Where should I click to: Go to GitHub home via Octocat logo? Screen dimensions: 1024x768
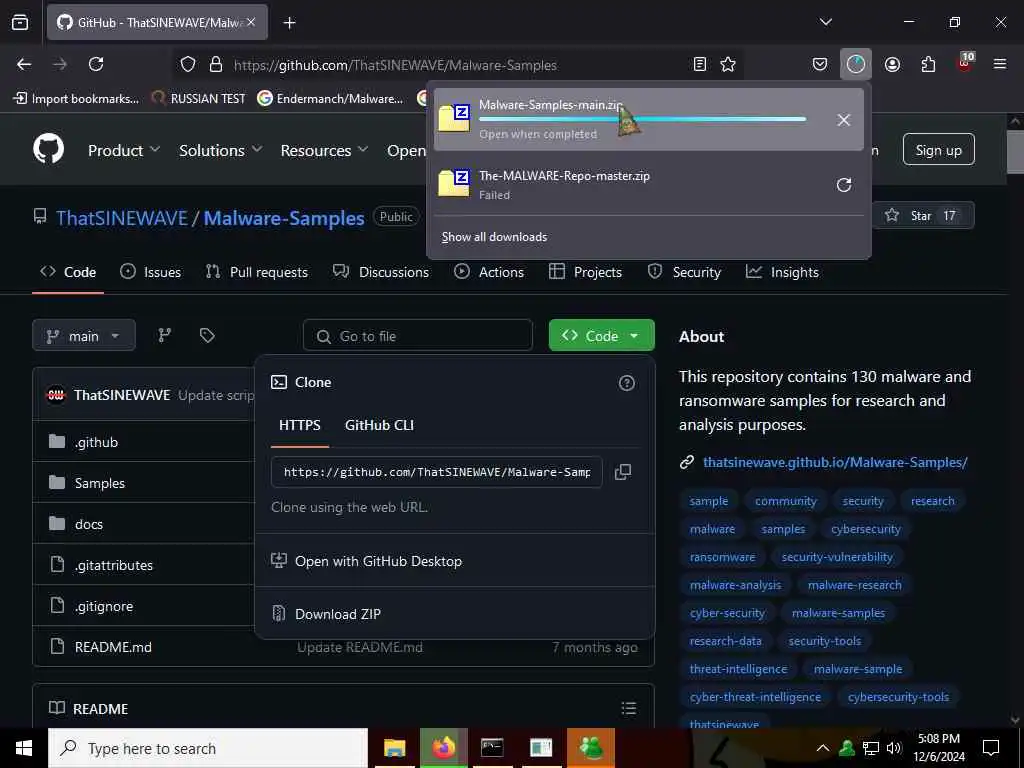tap(48, 149)
